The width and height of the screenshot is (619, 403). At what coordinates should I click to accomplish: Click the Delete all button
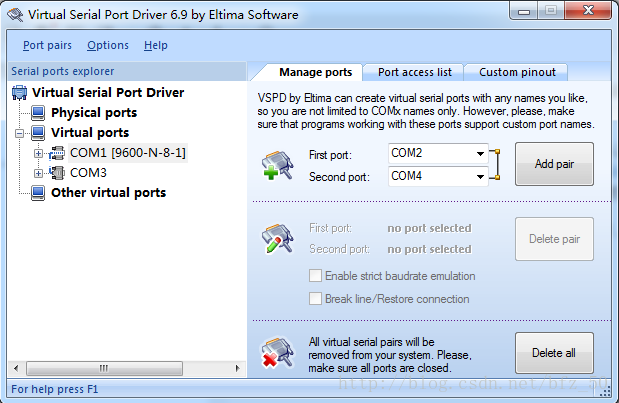[554, 353]
